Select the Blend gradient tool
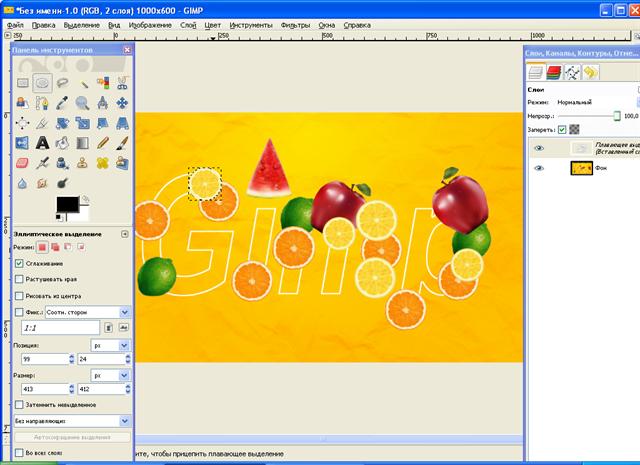The width and height of the screenshot is (640, 465). coord(82,143)
